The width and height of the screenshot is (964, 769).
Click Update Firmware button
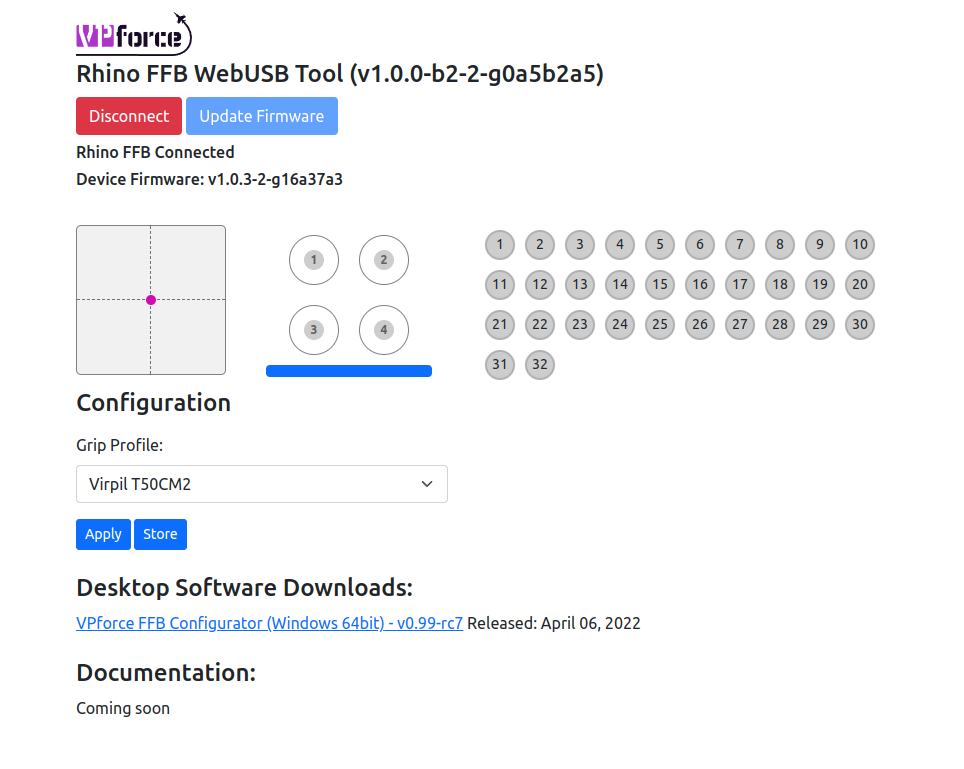coord(262,116)
